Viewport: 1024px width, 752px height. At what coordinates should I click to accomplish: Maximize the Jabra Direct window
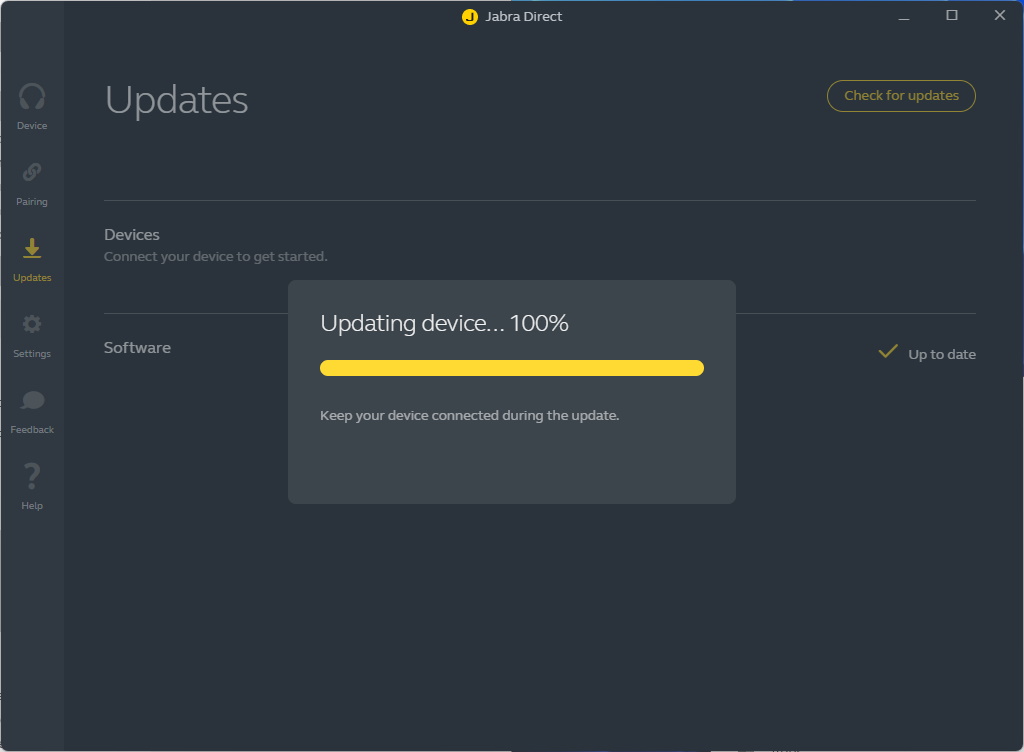click(952, 15)
